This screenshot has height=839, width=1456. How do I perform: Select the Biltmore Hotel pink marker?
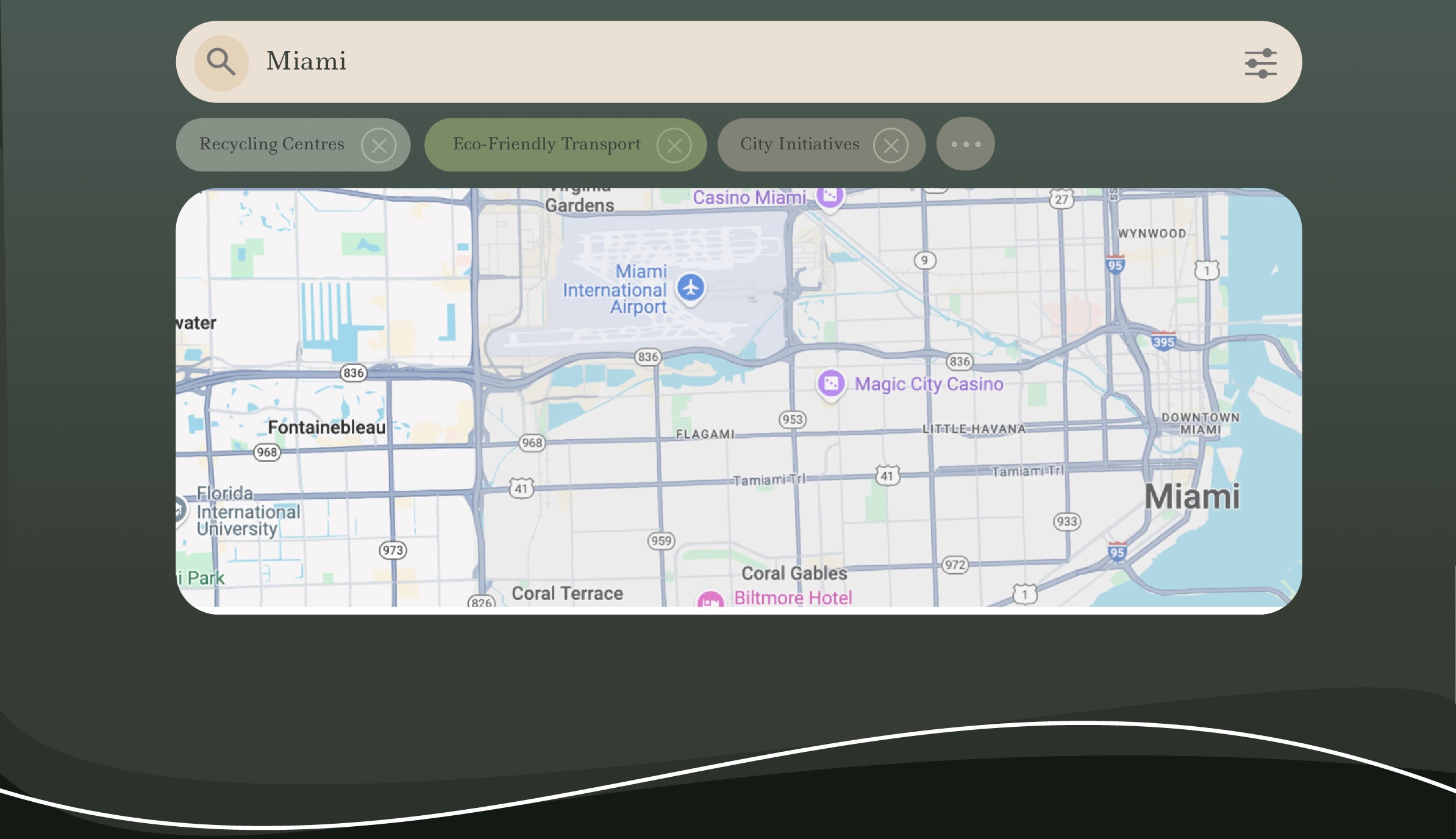click(x=710, y=600)
